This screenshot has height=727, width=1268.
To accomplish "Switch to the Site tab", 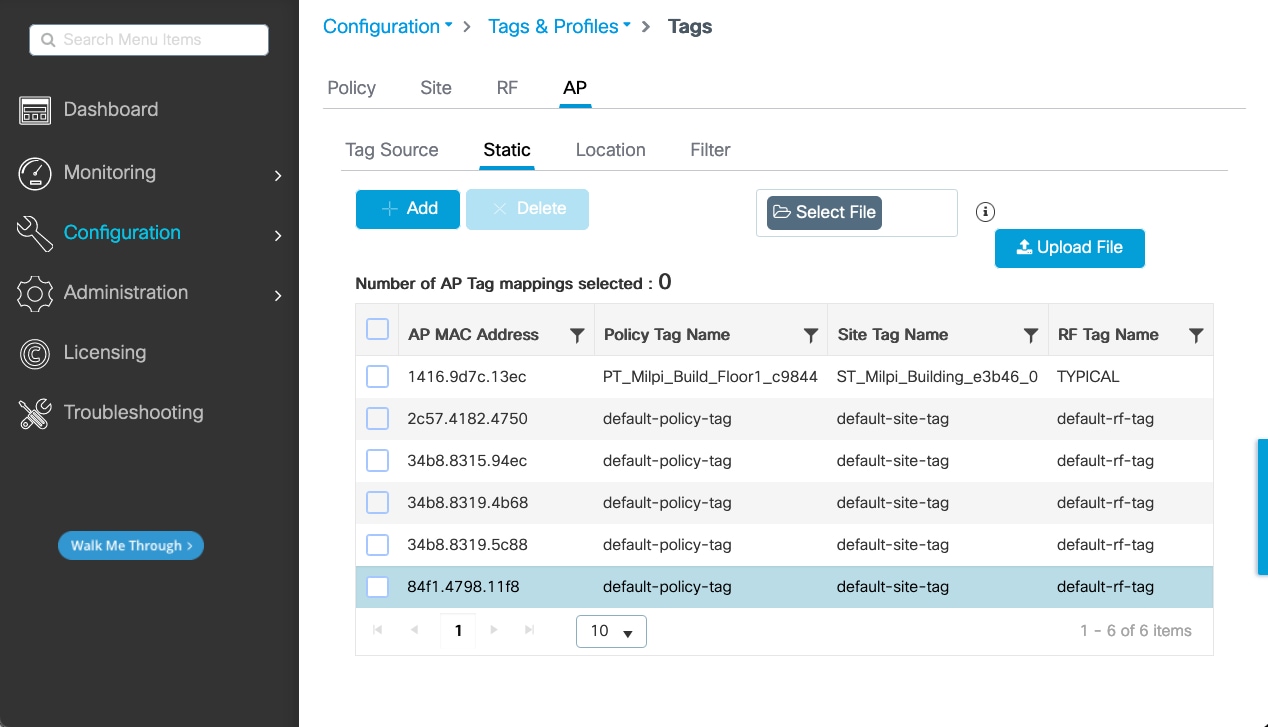I will 436,88.
